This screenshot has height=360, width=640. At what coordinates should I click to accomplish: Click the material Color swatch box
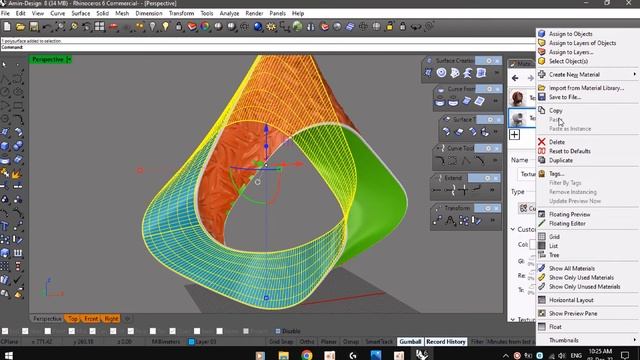[532, 244]
